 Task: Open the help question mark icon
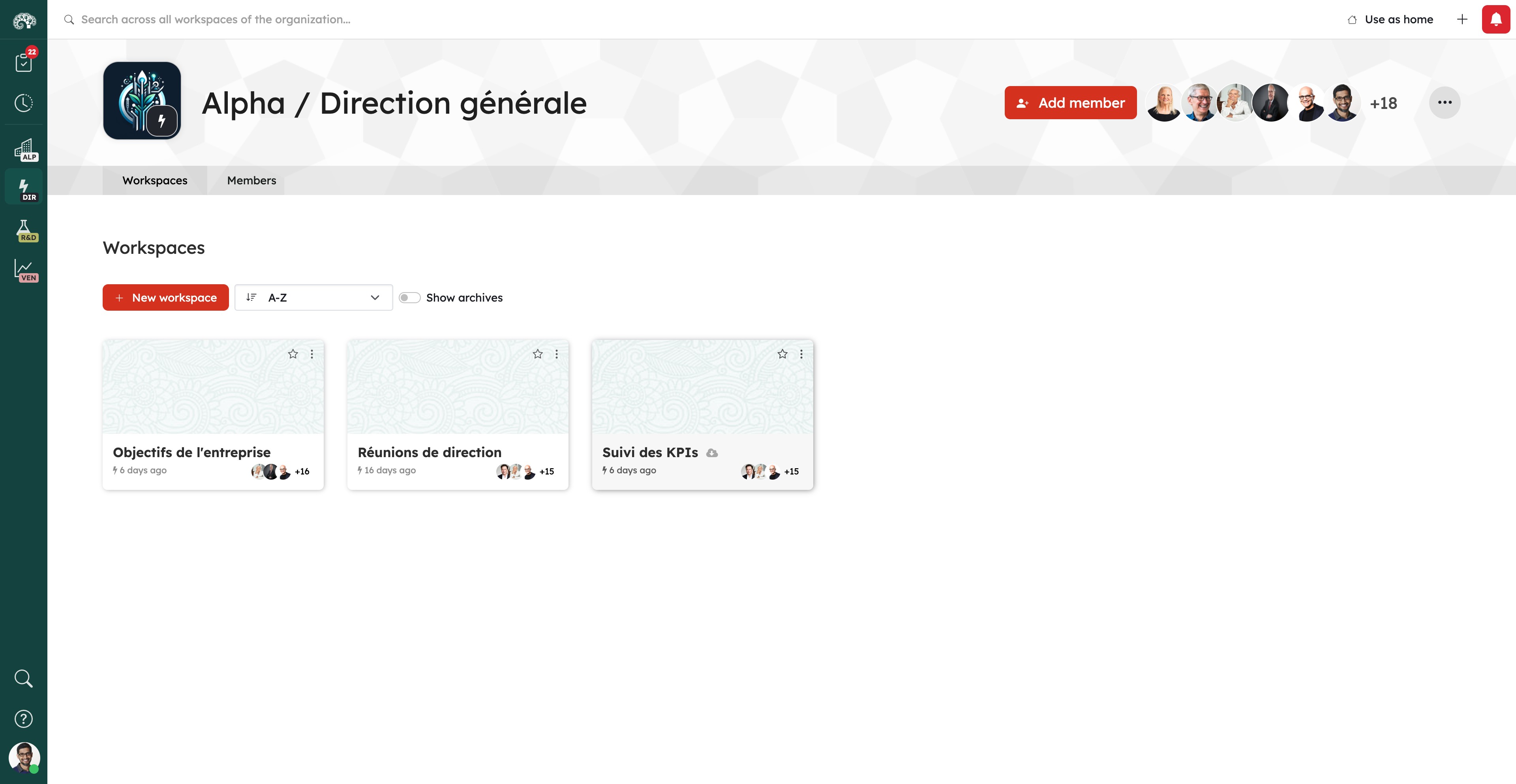pos(24,718)
